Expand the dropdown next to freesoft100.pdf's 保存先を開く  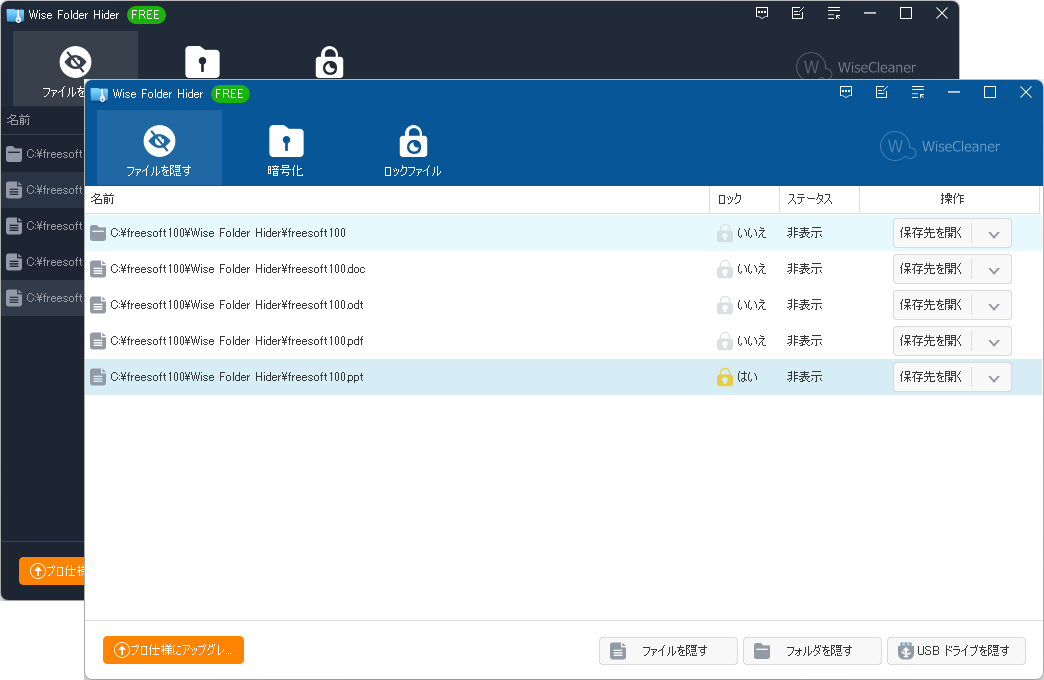pos(994,341)
